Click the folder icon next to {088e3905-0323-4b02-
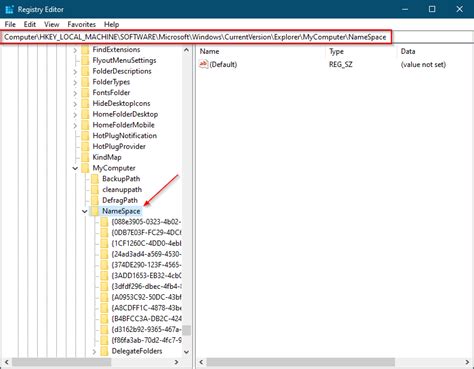The height and width of the screenshot is (369, 474). tap(104, 222)
